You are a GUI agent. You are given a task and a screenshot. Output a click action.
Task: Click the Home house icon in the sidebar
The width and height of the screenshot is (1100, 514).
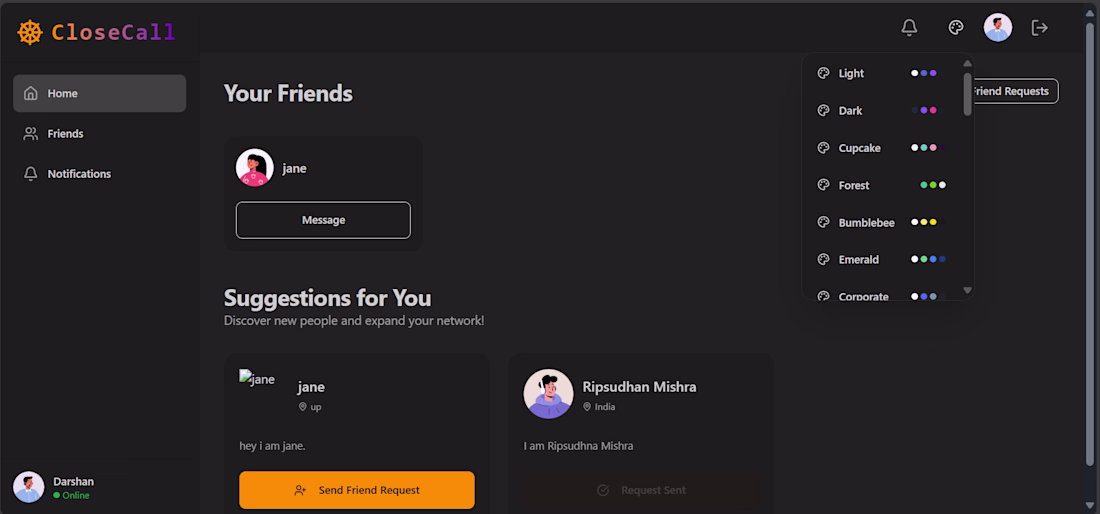tap(30, 93)
